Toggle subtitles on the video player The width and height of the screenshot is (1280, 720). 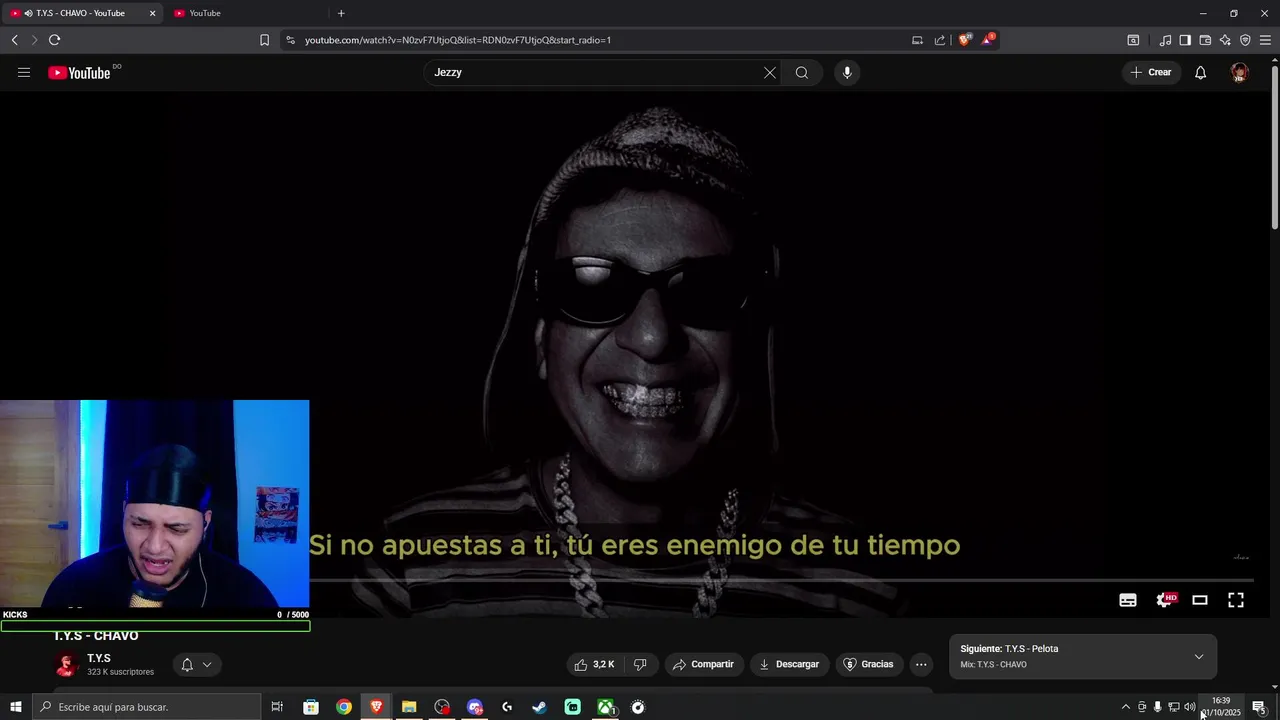tap(1128, 600)
